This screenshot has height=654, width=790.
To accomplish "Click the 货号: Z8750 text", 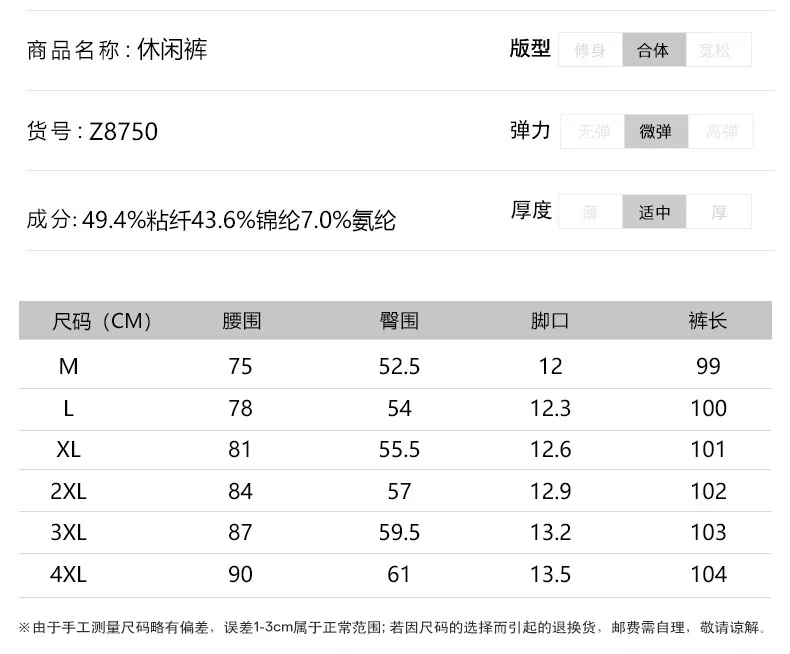I will pyautogui.click(x=92, y=132).
